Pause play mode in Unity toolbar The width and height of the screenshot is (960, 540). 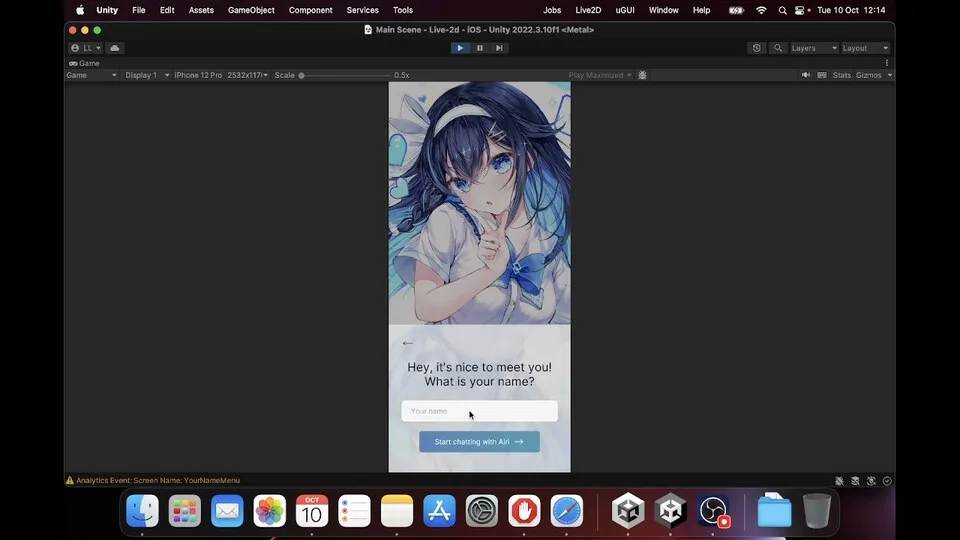tap(480, 48)
